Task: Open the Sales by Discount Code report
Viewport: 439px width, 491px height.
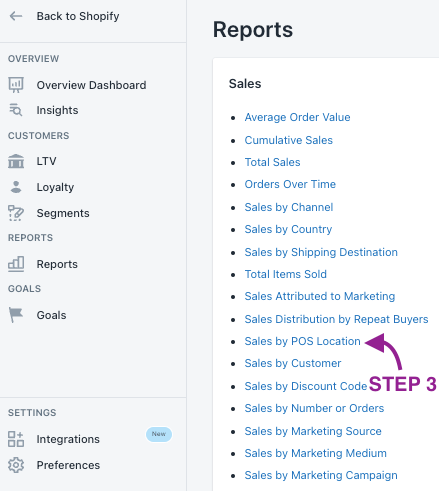Action: pos(306,386)
